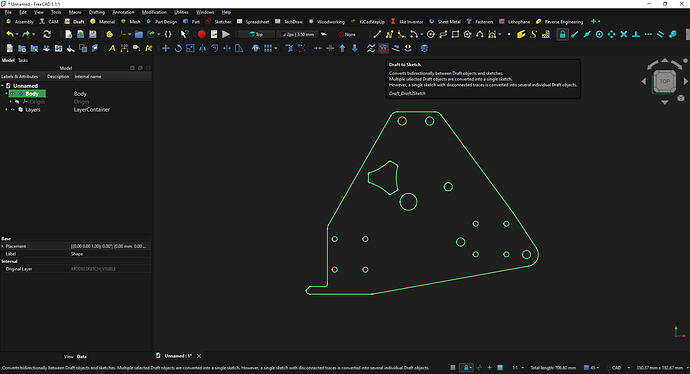Click the execute macro play button
The width and height of the screenshot is (690, 374).
click(226, 34)
